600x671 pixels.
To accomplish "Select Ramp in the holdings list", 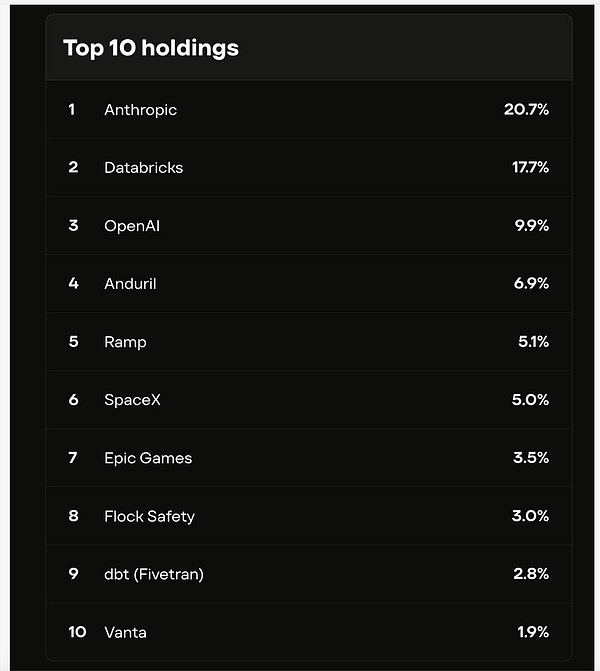I will [125, 342].
